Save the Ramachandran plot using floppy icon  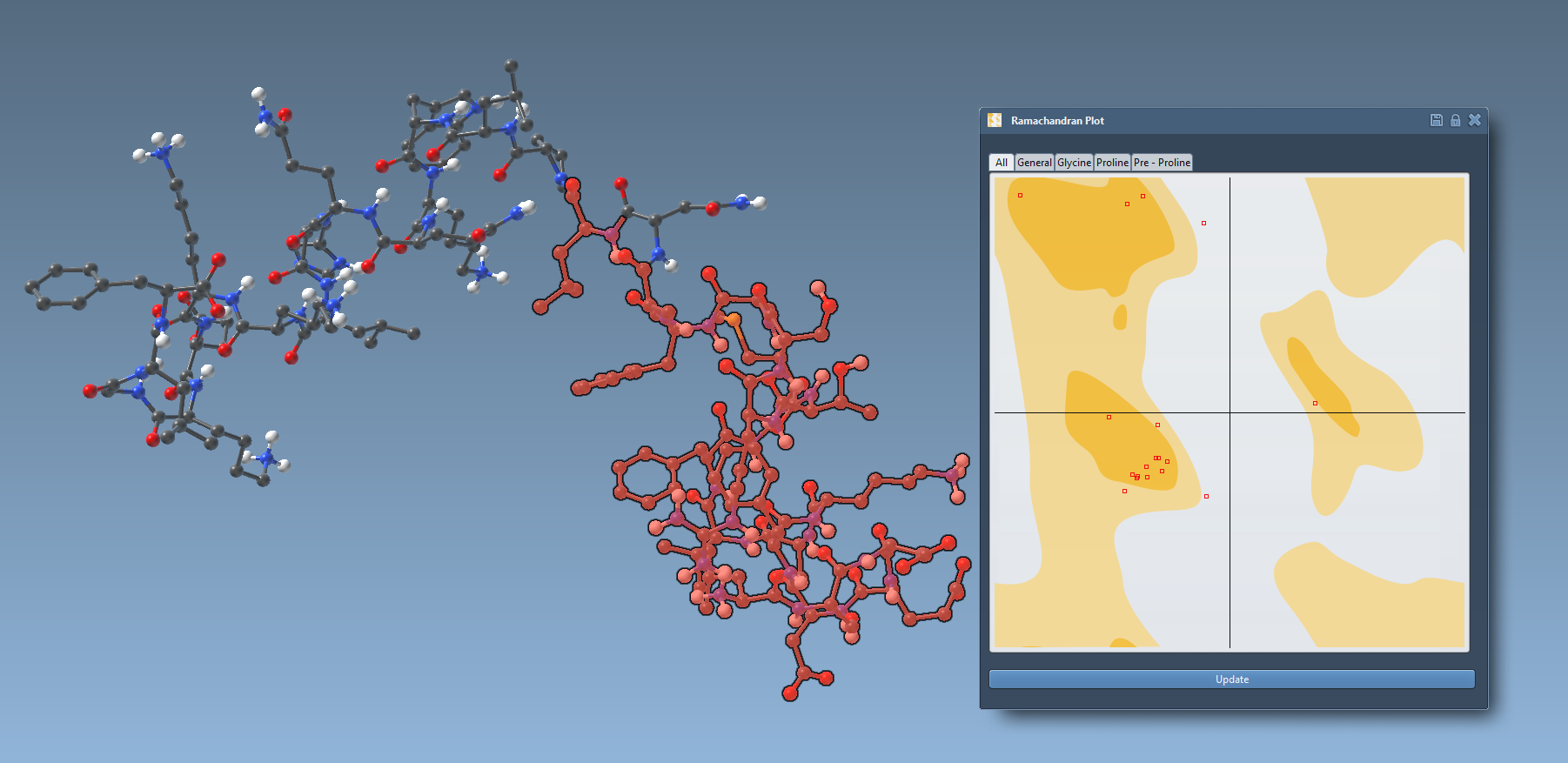1437,120
